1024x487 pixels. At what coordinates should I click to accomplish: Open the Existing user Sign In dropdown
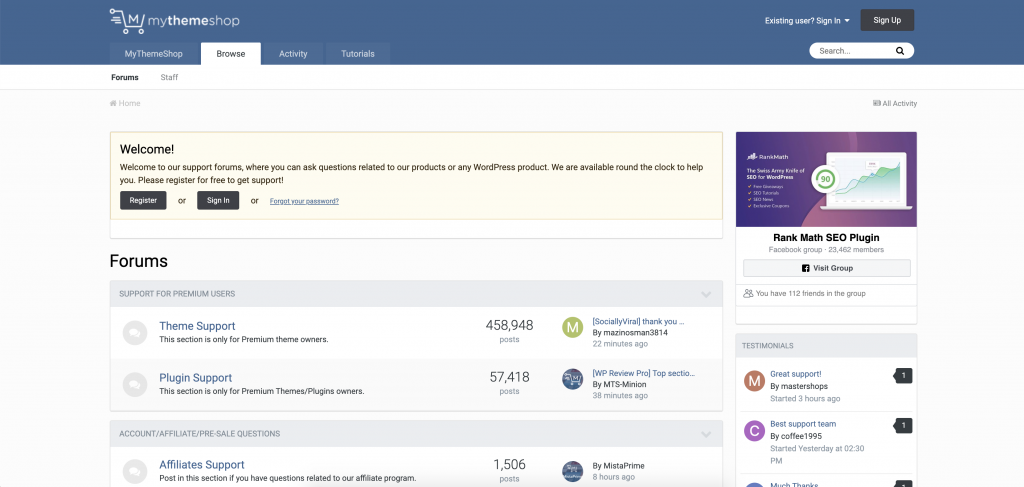807,21
